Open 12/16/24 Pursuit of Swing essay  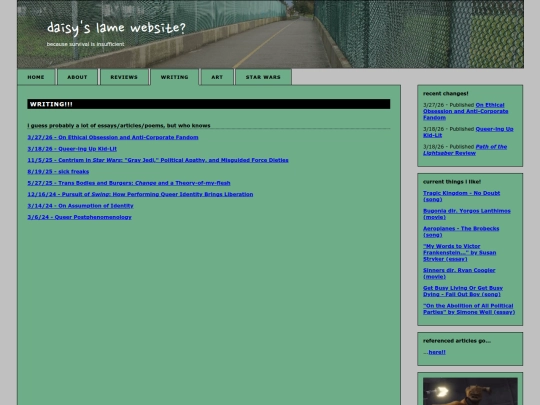[140, 194]
